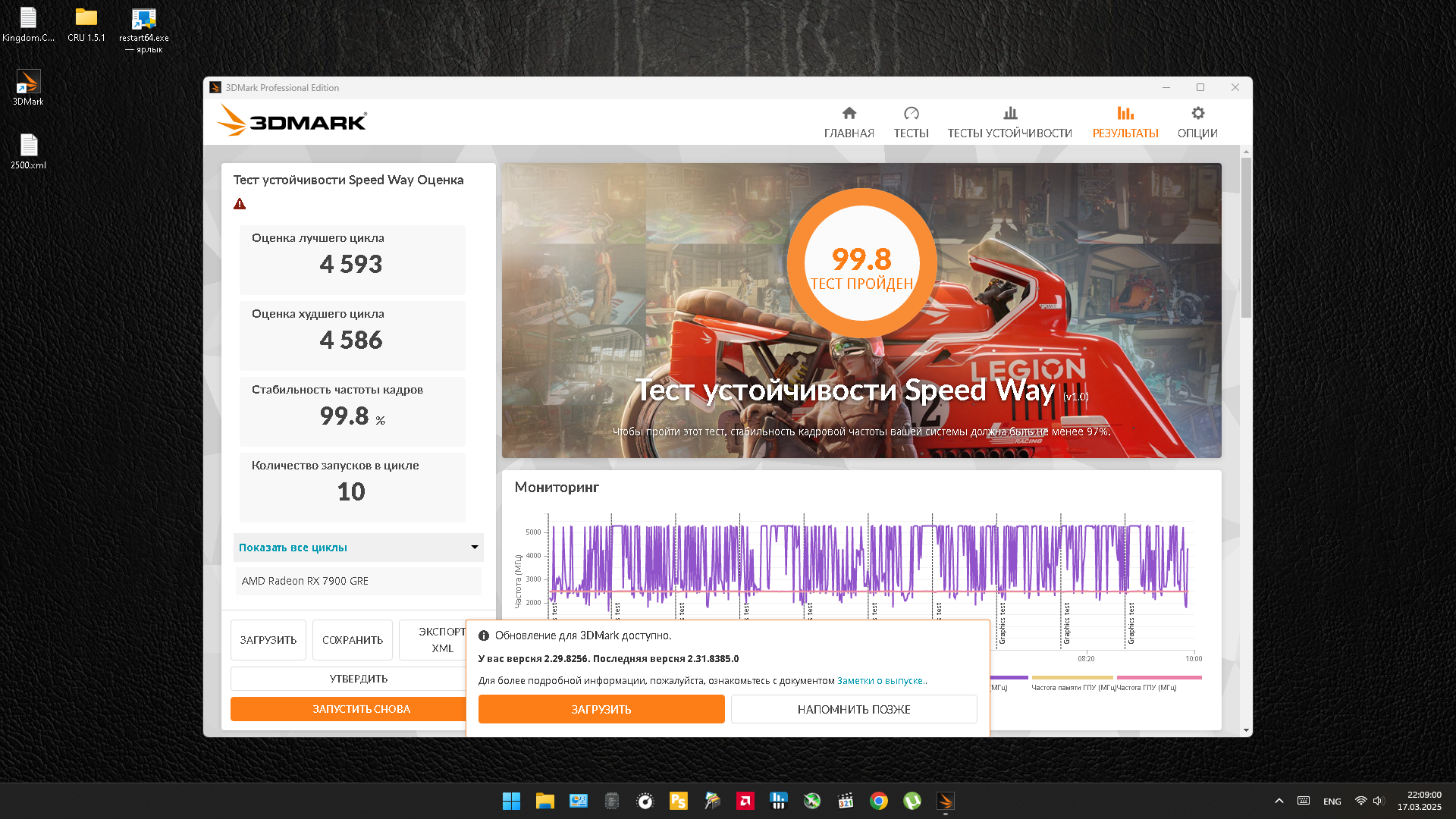Open Chrome from the taskbar
Screen dimensions: 1456x819
point(878,801)
